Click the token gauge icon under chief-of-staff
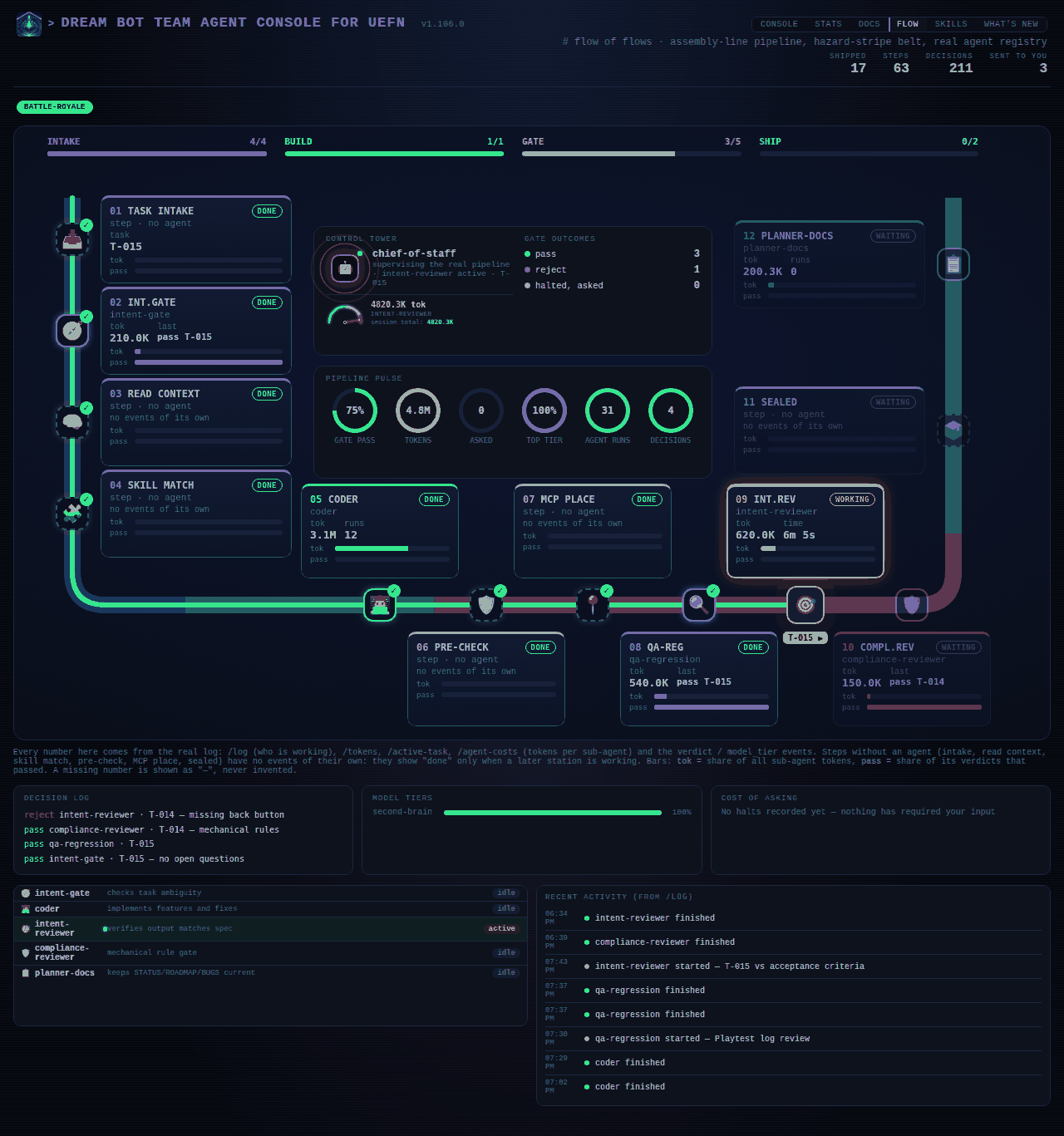The image size is (1064, 1136). (x=345, y=315)
